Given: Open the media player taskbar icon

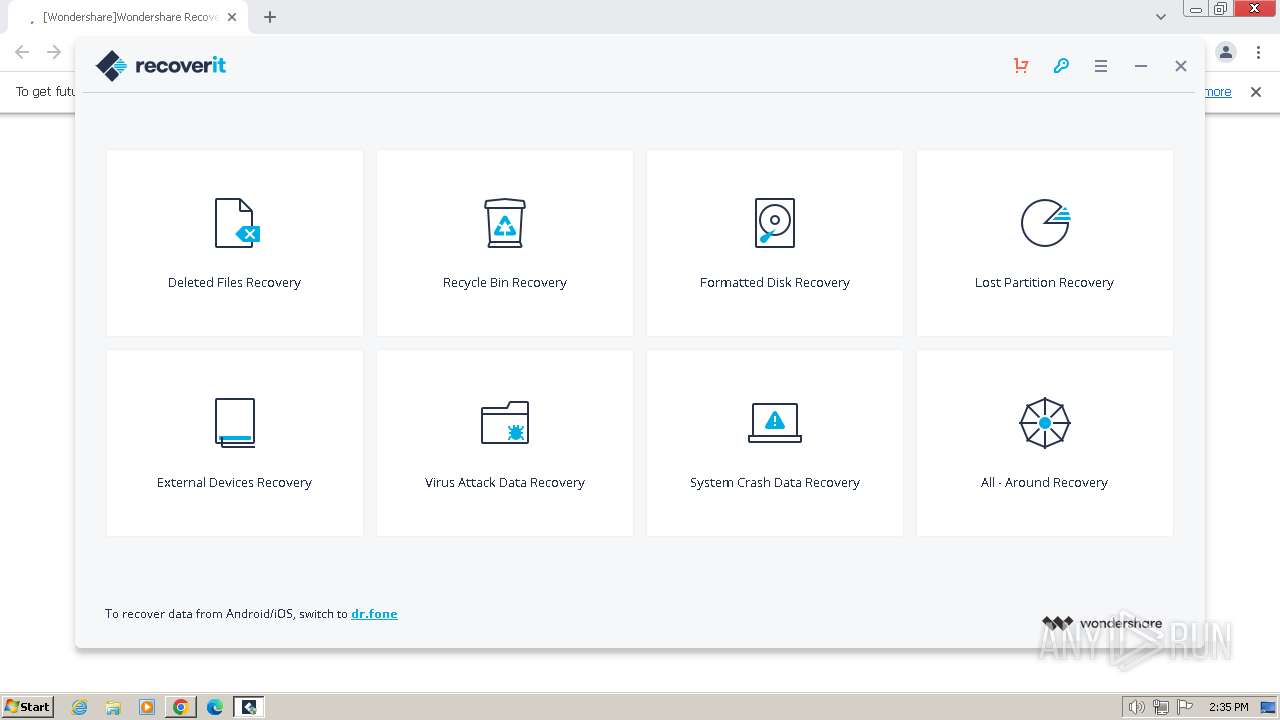Looking at the screenshot, I should [147, 707].
